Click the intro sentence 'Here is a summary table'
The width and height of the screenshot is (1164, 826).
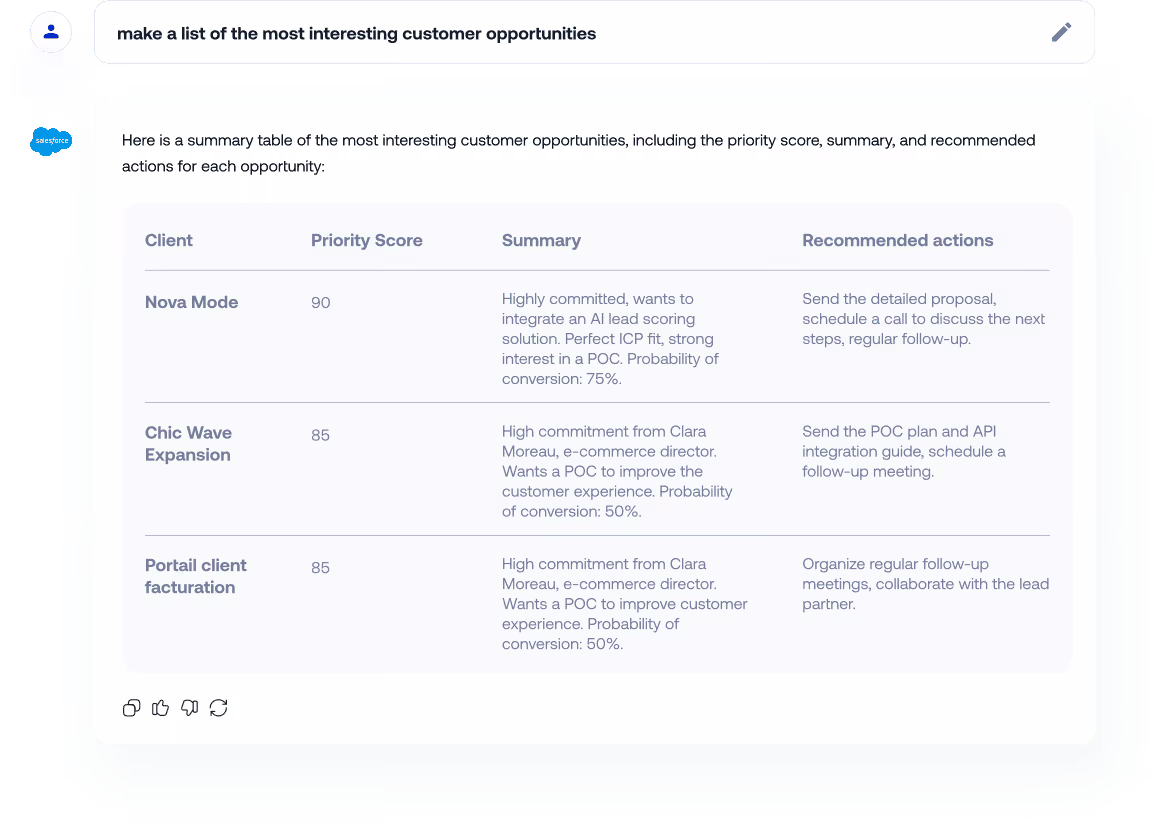click(578, 153)
